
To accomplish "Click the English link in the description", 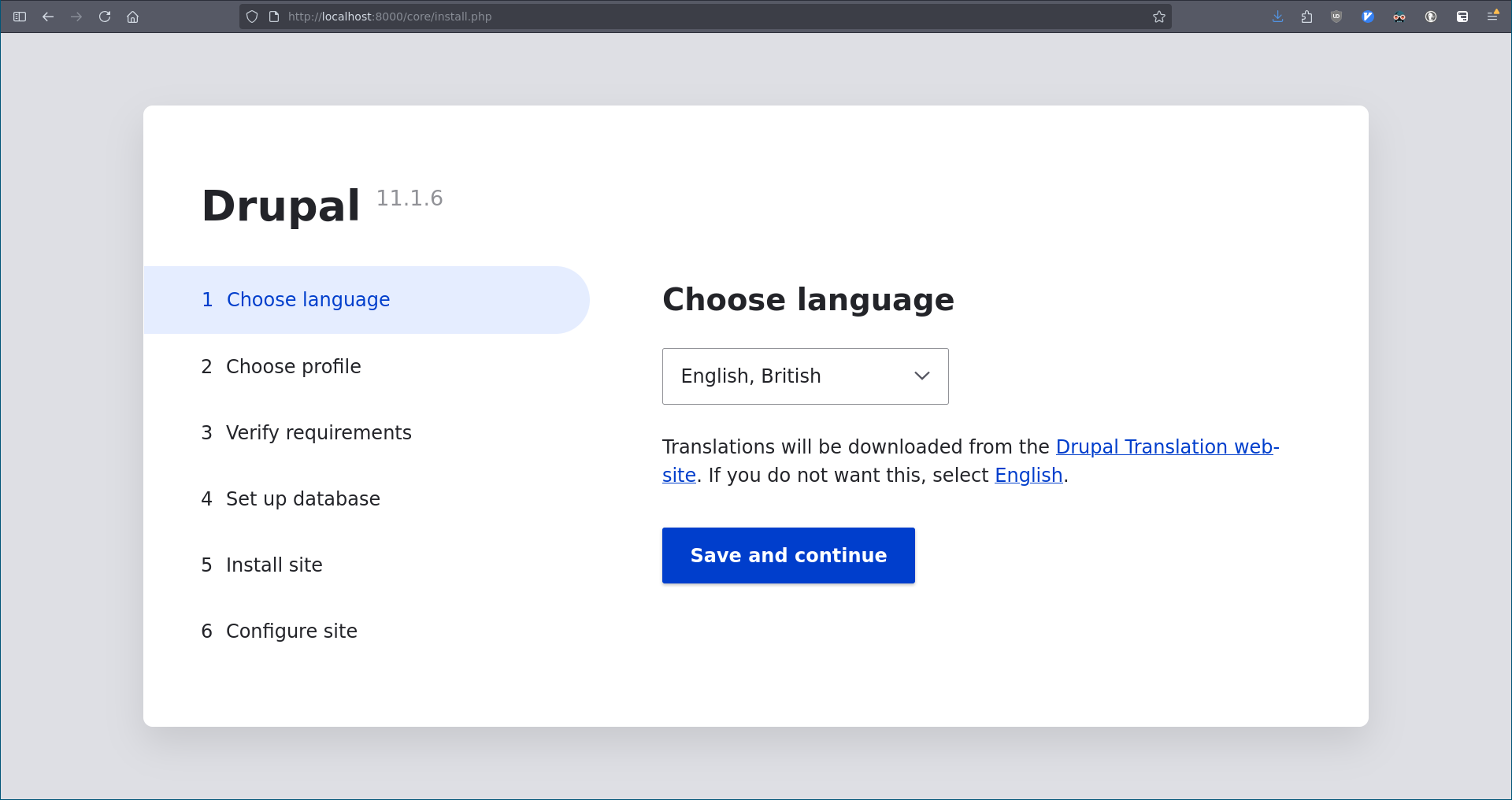I will (x=1028, y=476).
